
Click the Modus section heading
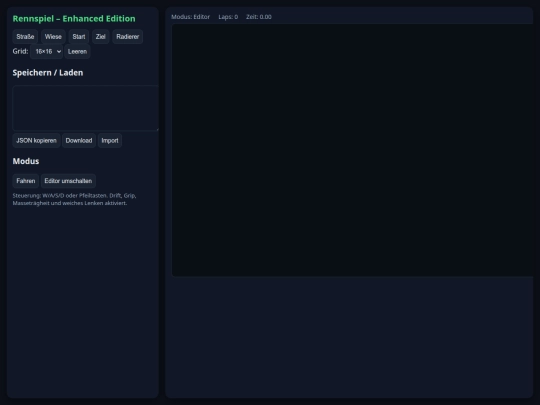click(x=26, y=161)
